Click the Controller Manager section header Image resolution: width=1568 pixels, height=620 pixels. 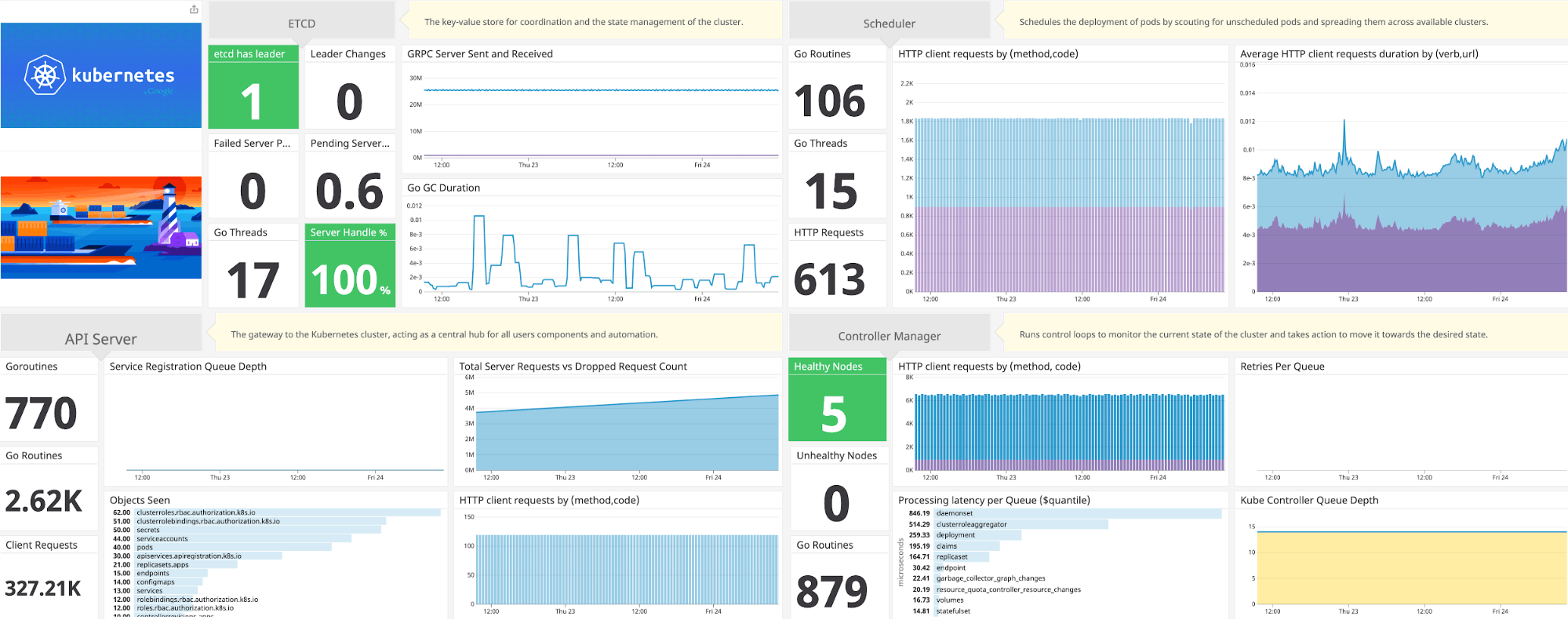coord(889,336)
